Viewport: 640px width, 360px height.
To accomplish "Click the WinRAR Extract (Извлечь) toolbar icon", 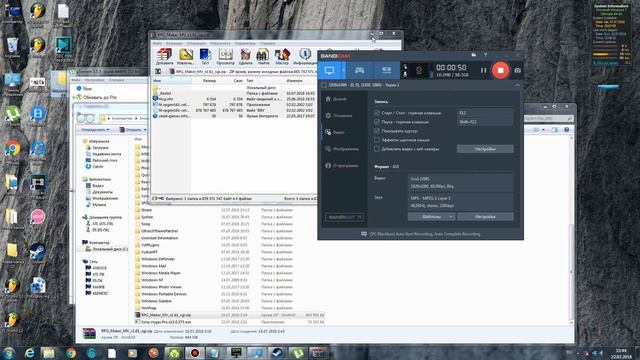I will coord(186,57).
